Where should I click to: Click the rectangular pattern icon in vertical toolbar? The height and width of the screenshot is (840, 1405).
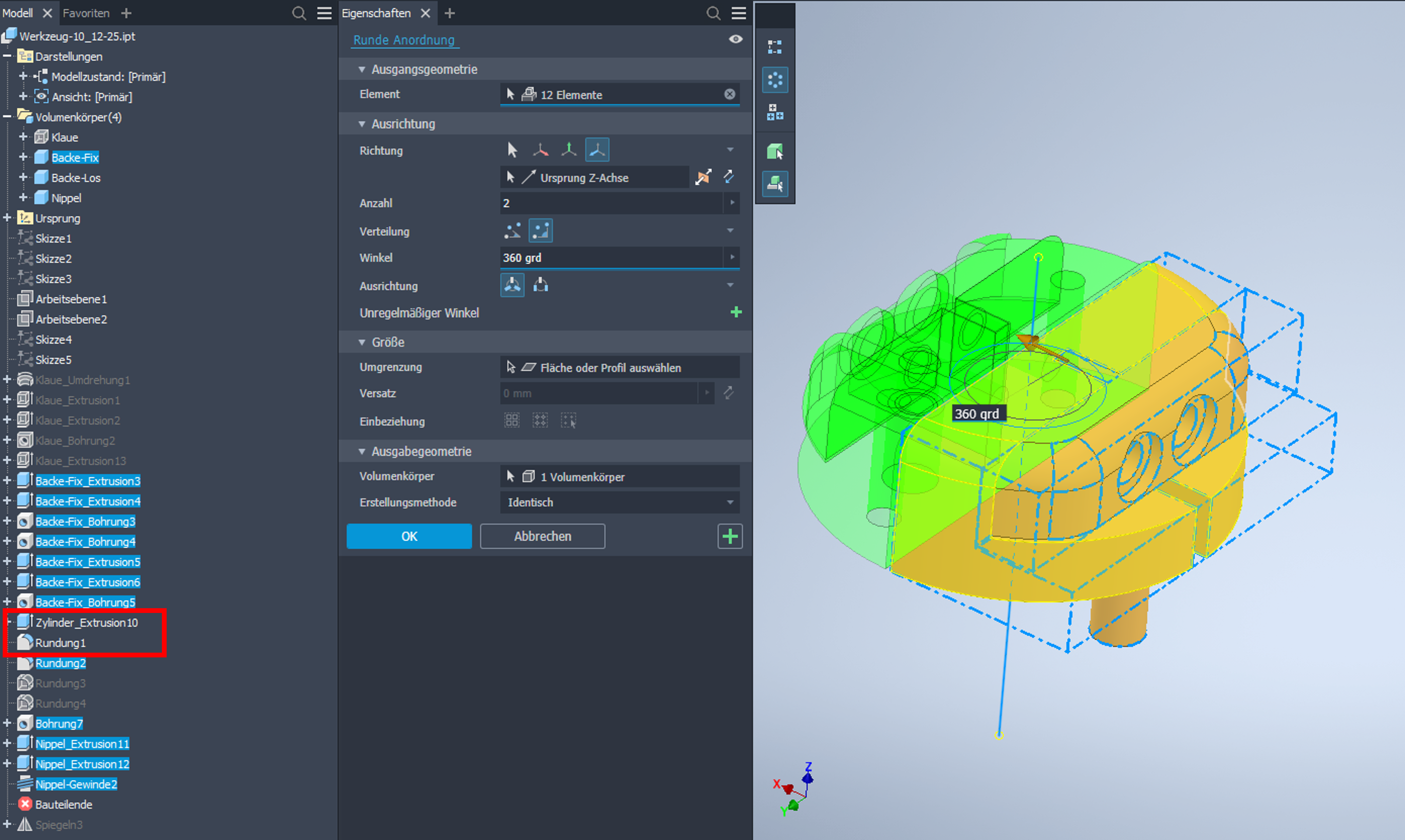[x=775, y=46]
